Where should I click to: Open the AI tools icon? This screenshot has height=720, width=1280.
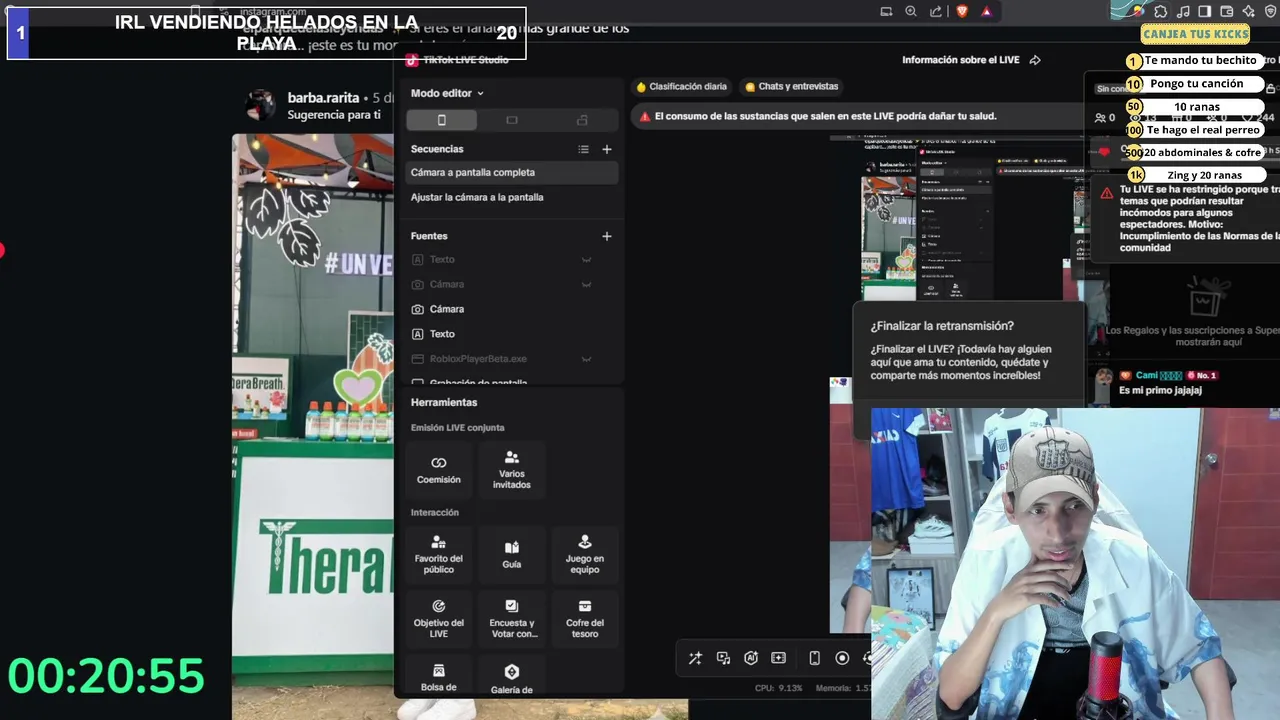coord(751,658)
